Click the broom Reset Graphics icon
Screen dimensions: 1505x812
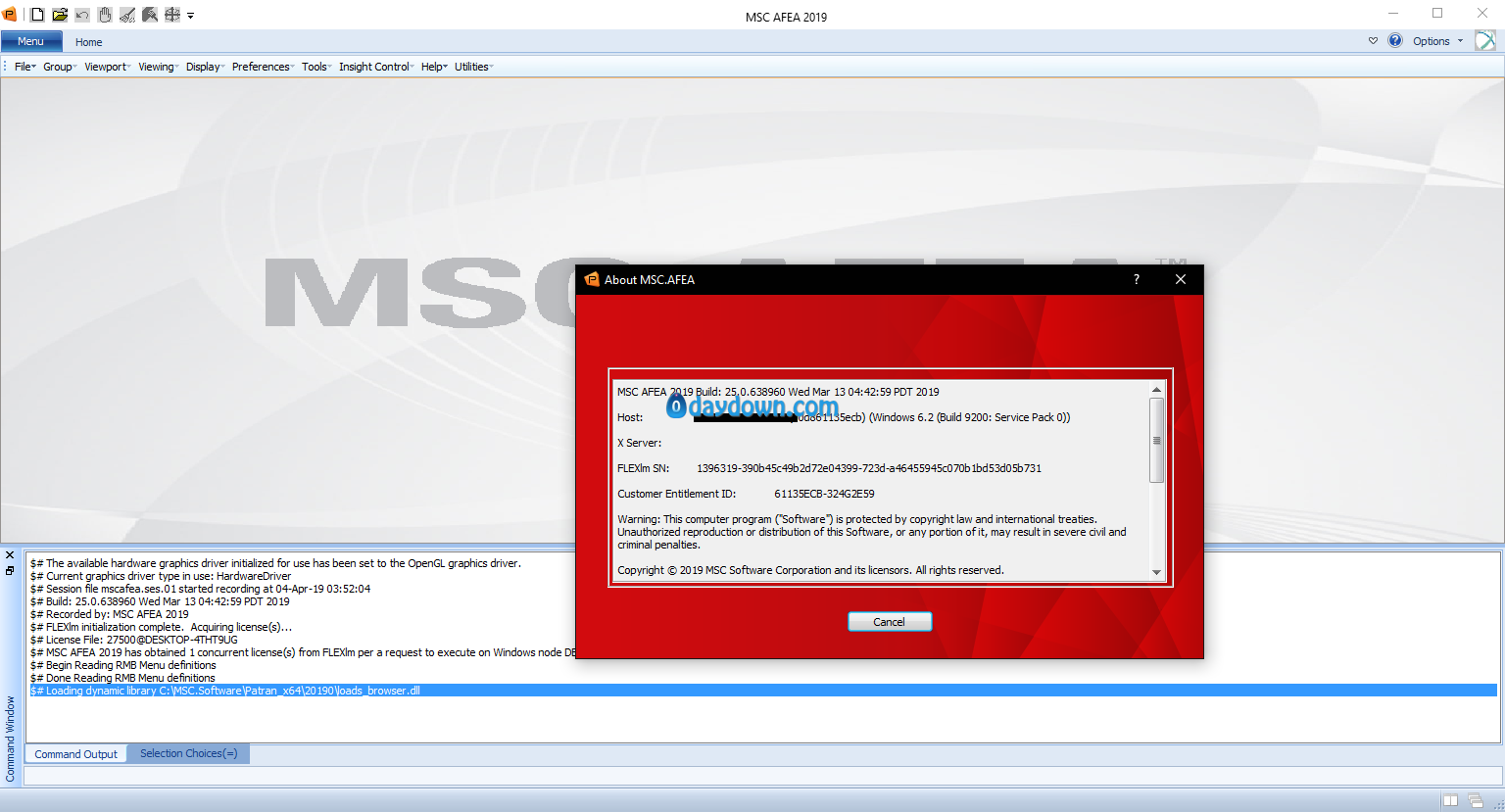click(127, 15)
